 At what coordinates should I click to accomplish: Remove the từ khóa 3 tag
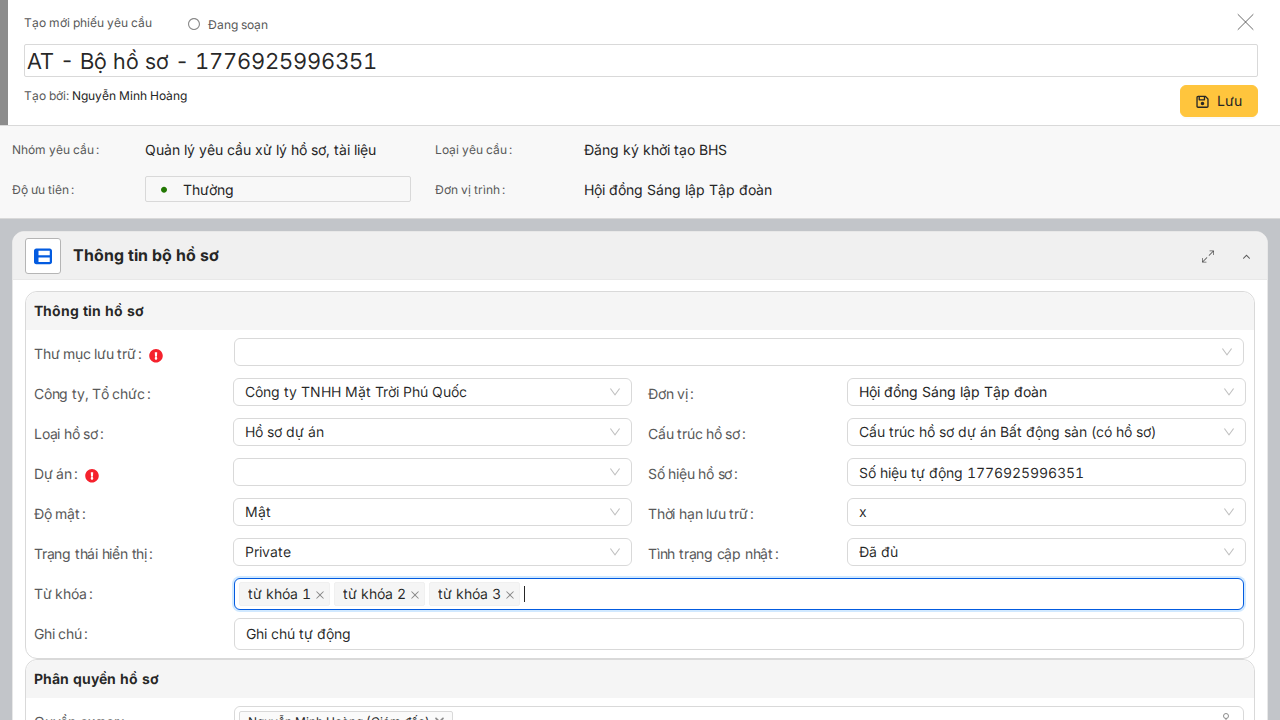510,595
